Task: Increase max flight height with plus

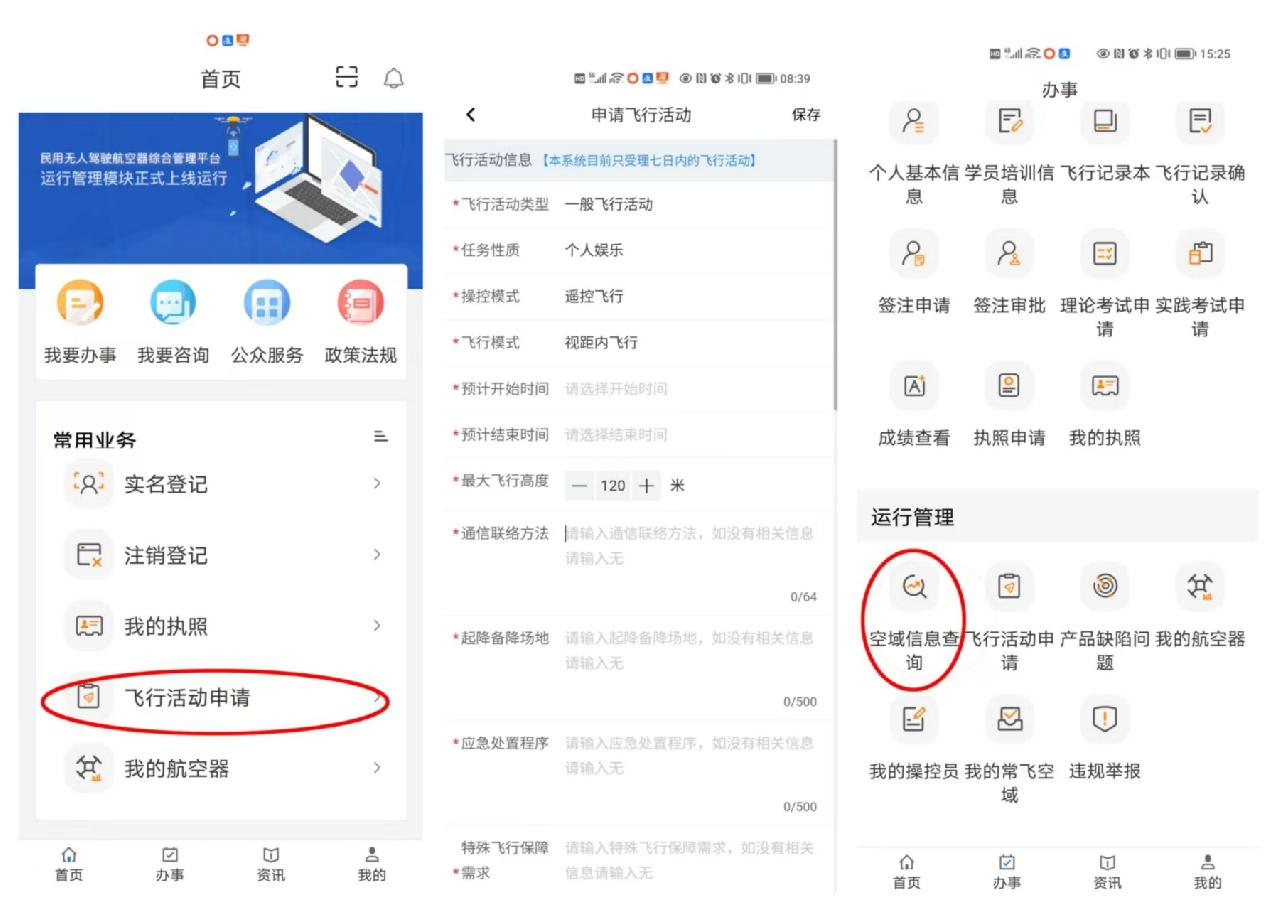Action: (647, 486)
